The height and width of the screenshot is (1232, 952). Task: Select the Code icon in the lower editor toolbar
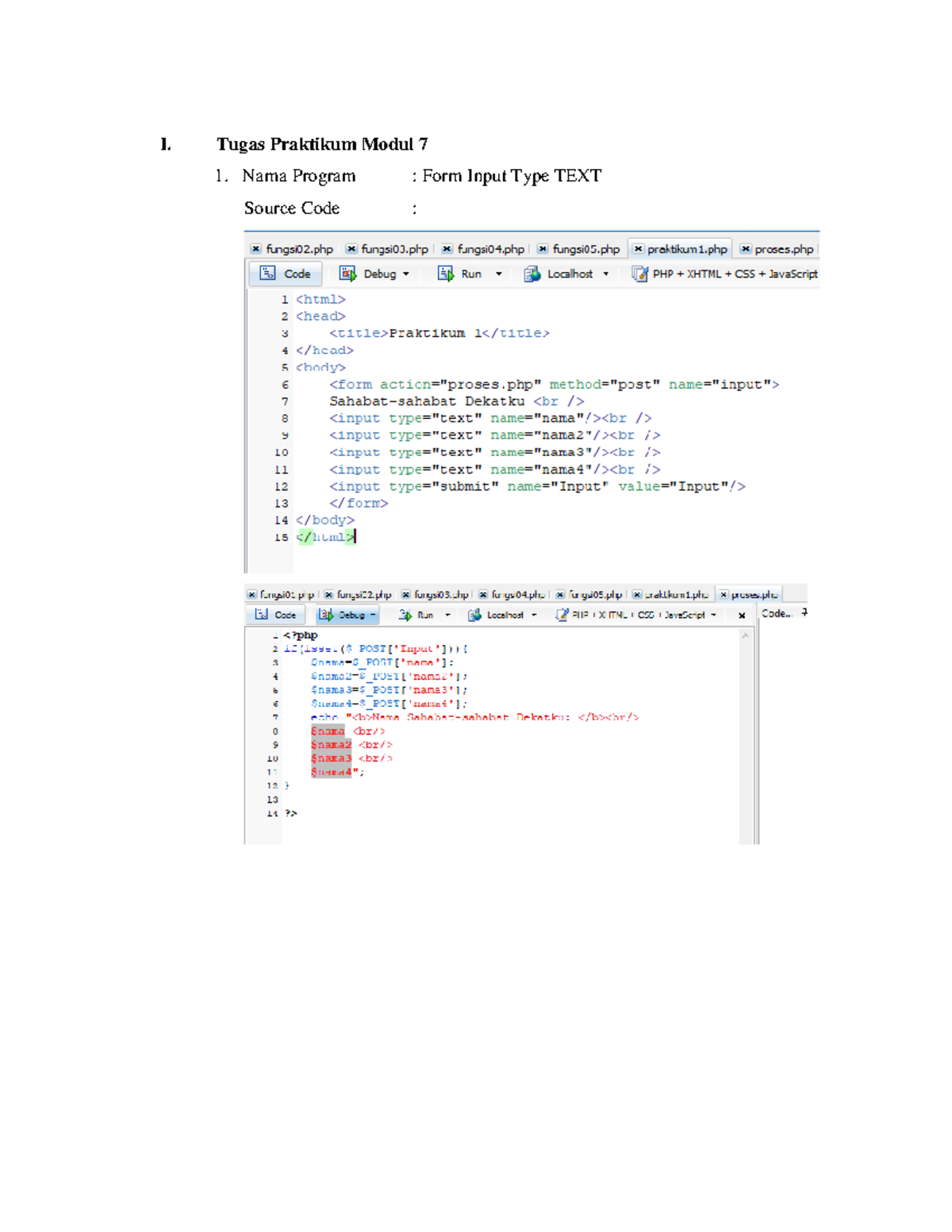pyautogui.click(x=262, y=614)
